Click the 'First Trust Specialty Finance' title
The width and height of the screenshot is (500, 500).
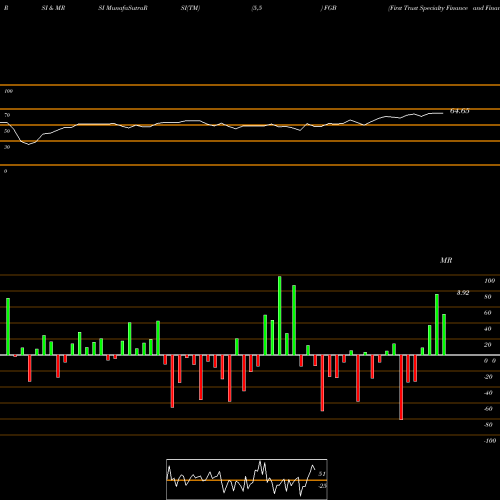click(x=428, y=8)
